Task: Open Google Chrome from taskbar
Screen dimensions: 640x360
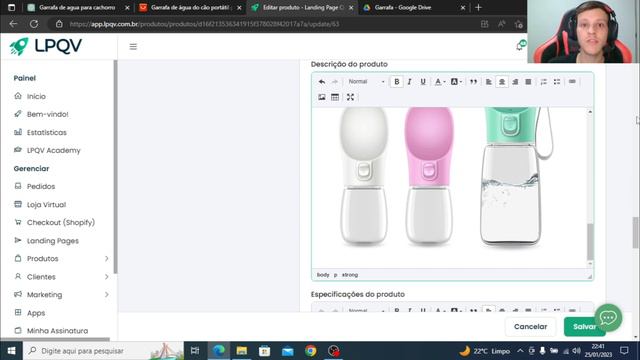Action: [311, 351]
